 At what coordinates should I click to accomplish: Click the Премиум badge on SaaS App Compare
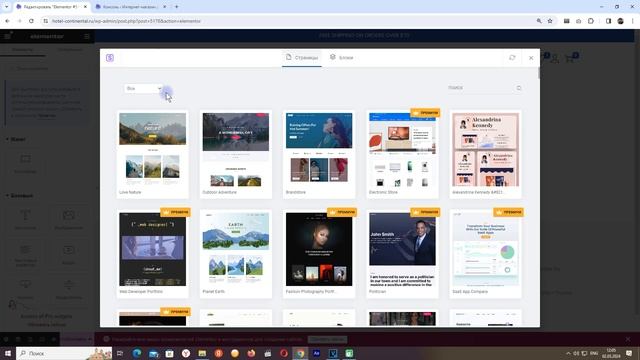click(508, 212)
